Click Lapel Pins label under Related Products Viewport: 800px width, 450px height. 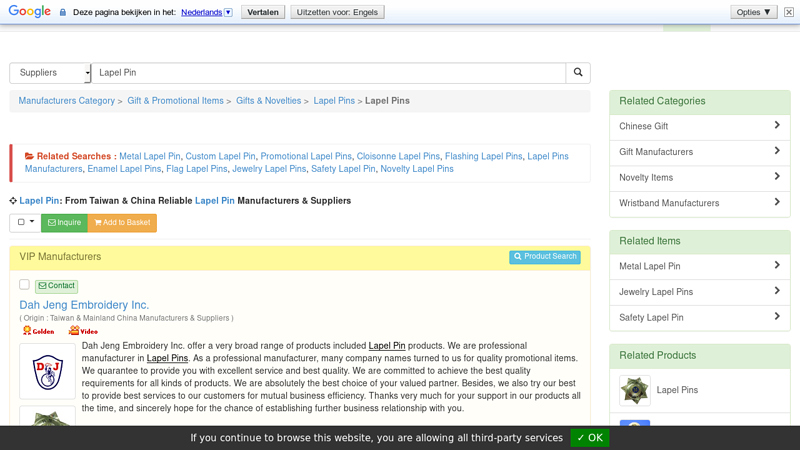coord(677,390)
